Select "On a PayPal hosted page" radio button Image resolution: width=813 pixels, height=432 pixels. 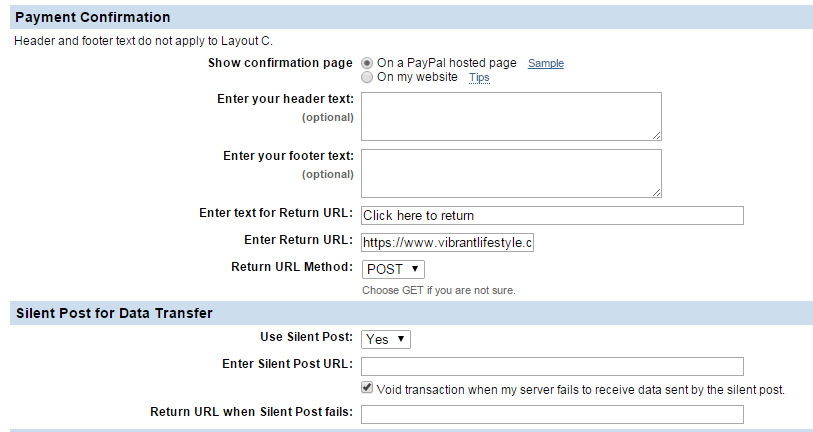point(367,63)
